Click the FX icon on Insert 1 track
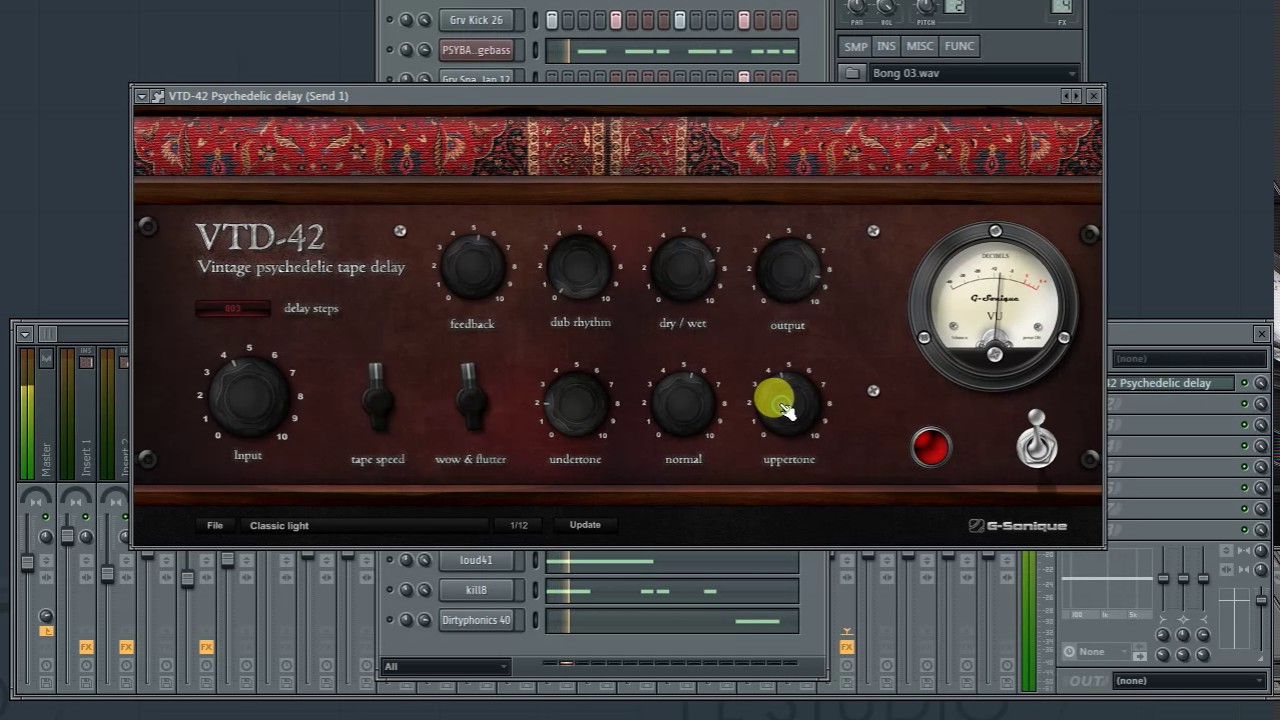Viewport: 1280px width, 720px height. click(86, 647)
